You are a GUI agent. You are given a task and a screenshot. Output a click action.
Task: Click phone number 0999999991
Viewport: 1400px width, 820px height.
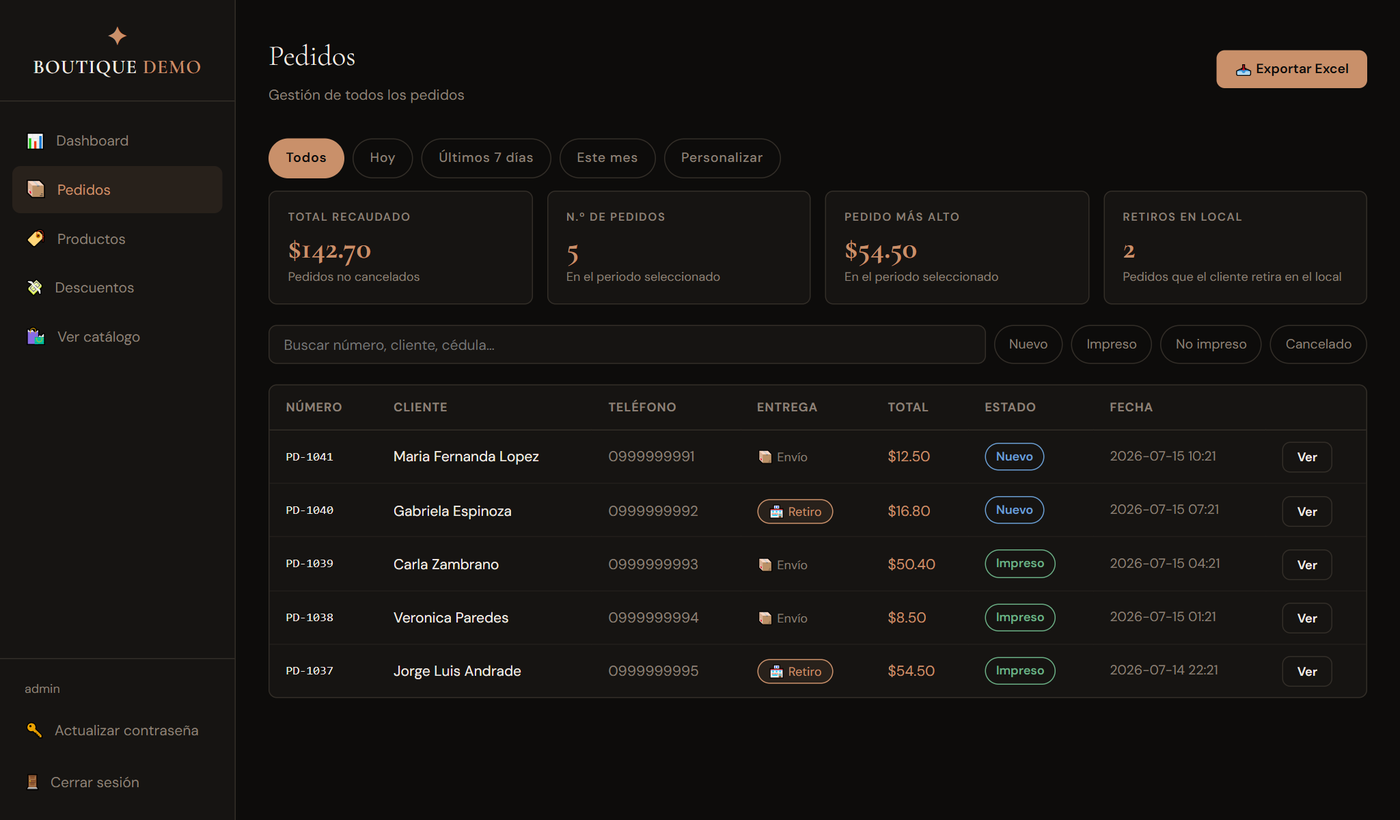pos(651,457)
